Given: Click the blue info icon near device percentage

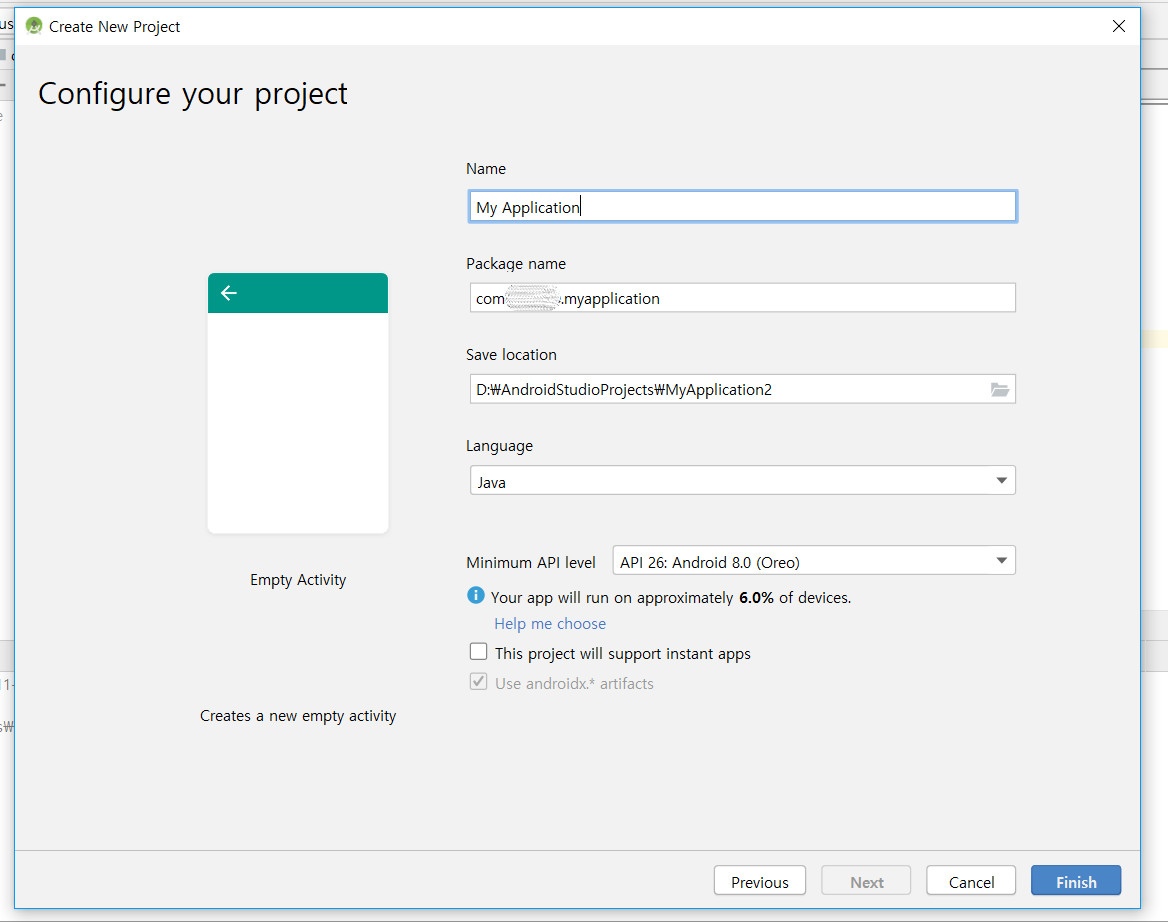Looking at the screenshot, I should (x=475, y=595).
